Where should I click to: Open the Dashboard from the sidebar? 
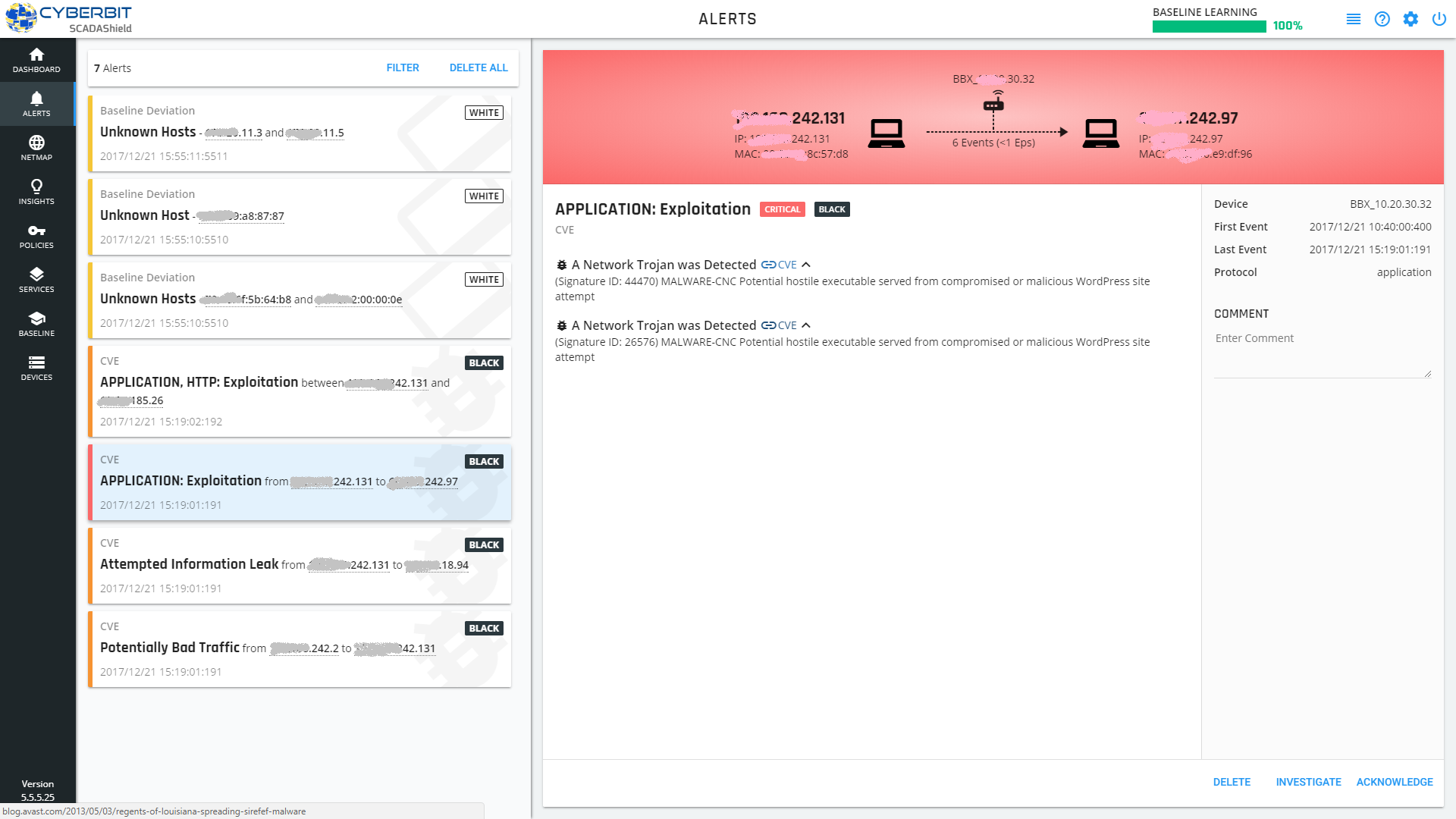[x=36, y=59]
